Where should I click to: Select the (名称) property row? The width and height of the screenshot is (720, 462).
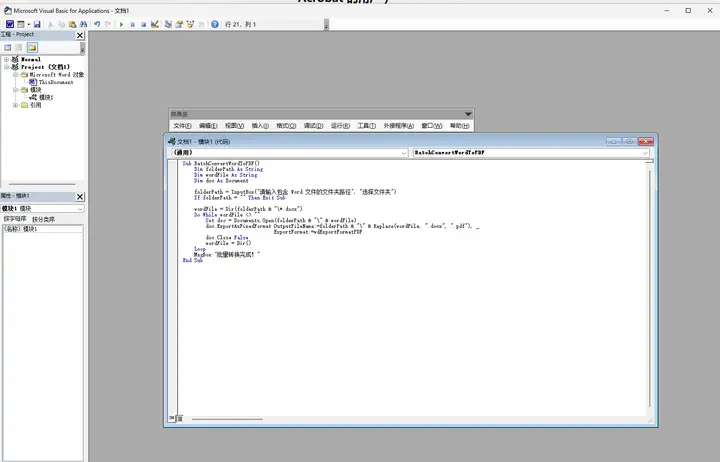click(43, 229)
